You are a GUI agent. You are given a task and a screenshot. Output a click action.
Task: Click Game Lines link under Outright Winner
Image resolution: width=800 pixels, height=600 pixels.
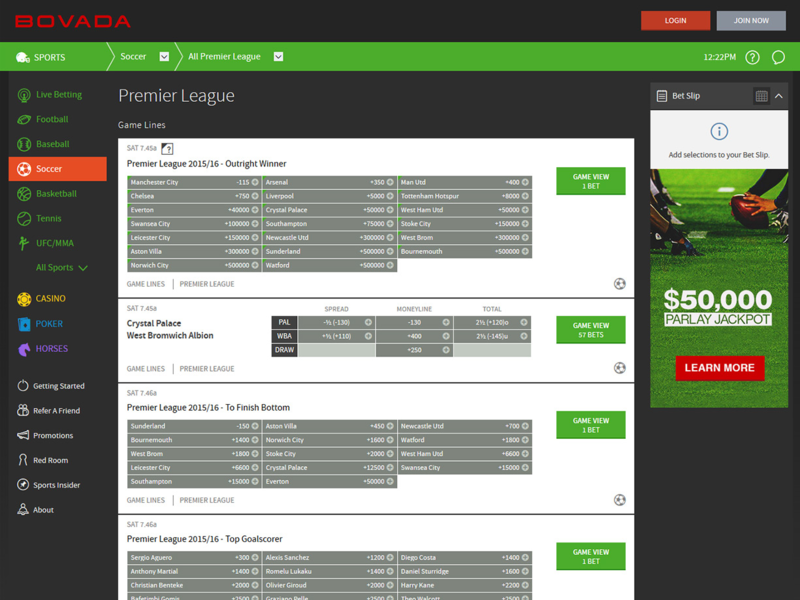[x=146, y=284]
